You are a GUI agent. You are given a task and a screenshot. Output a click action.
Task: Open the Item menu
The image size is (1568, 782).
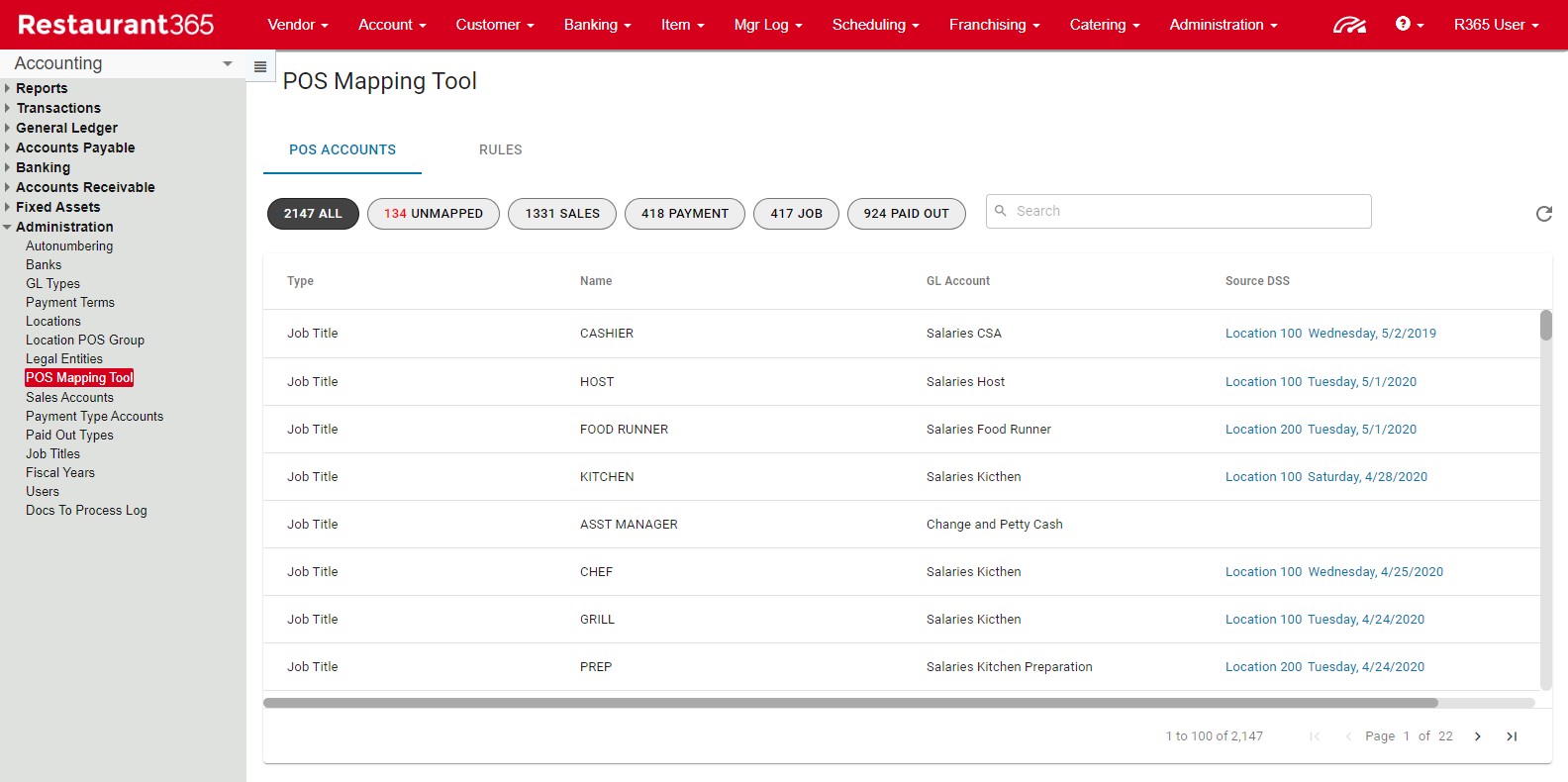point(683,25)
